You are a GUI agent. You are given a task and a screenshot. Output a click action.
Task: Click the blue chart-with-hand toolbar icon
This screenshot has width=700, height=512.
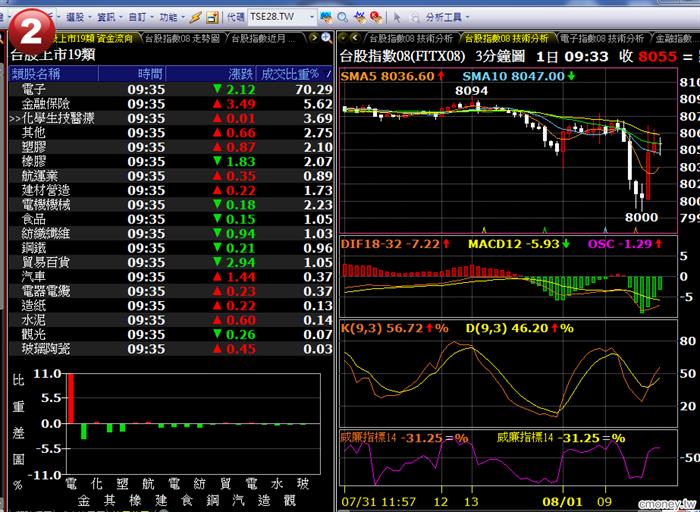pos(360,17)
